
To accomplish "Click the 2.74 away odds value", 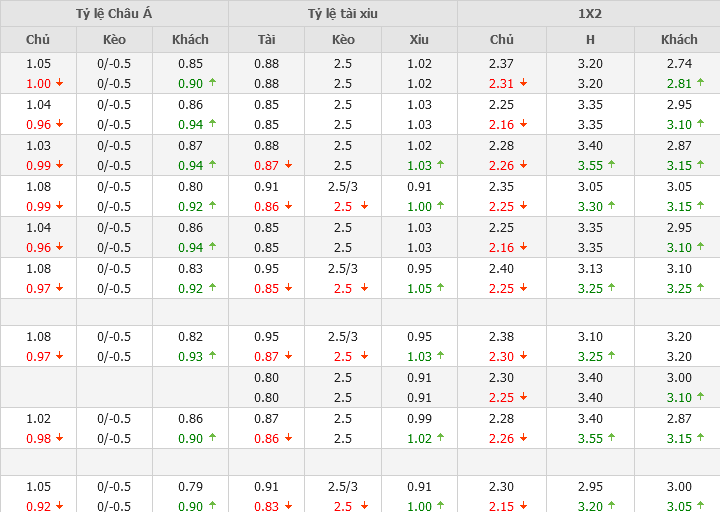I will tap(679, 64).
